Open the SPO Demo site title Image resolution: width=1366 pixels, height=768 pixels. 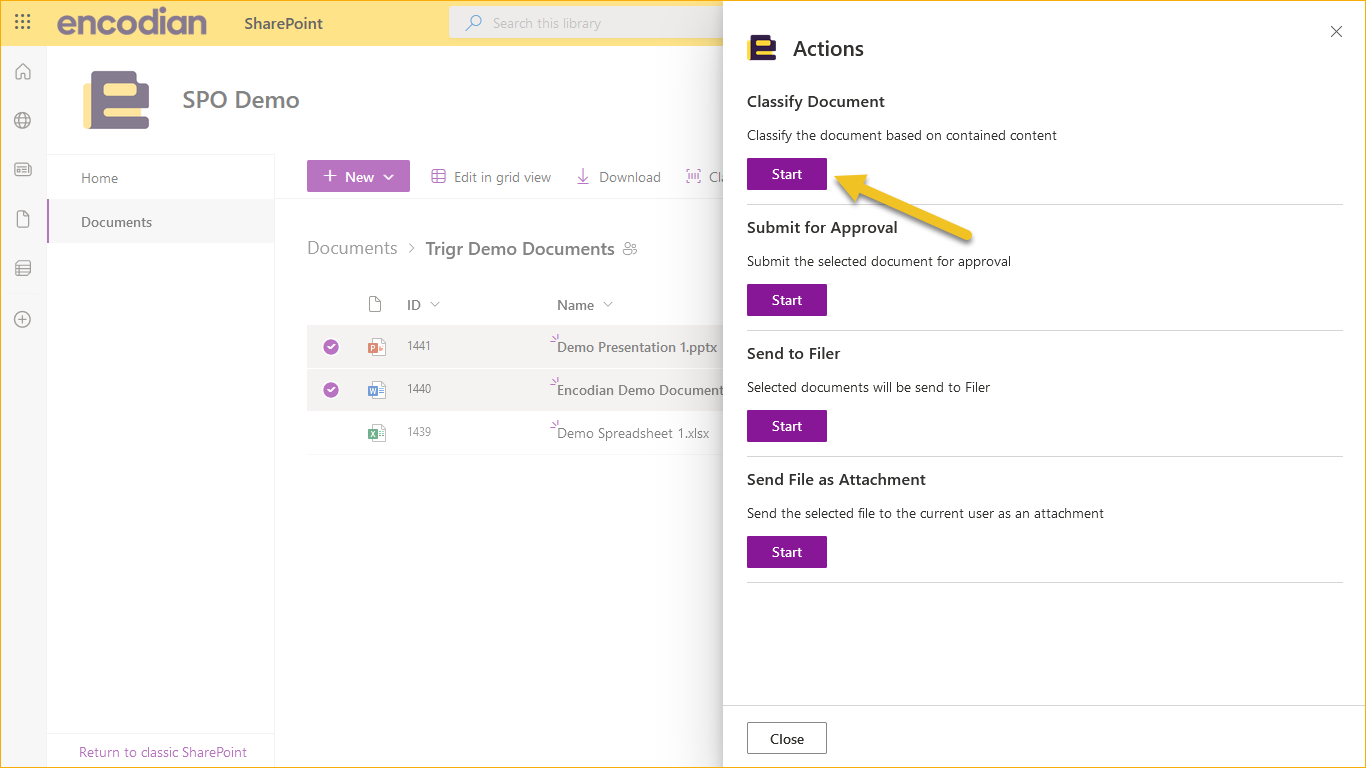pos(241,100)
